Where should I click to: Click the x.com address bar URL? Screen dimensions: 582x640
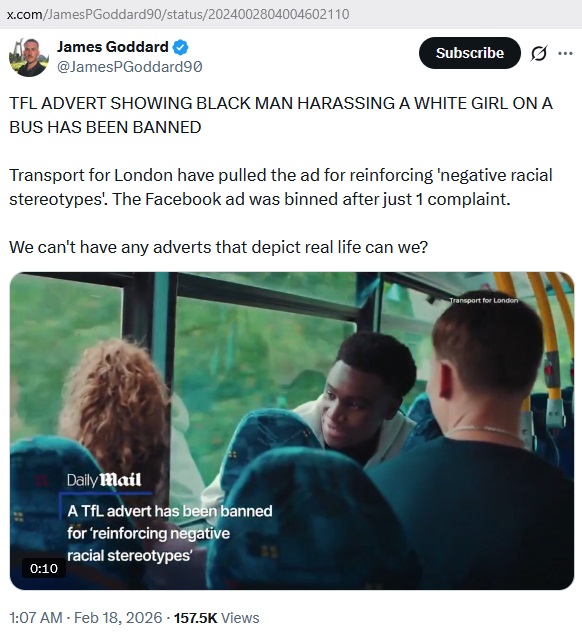pyautogui.click(x=178, y=14)
